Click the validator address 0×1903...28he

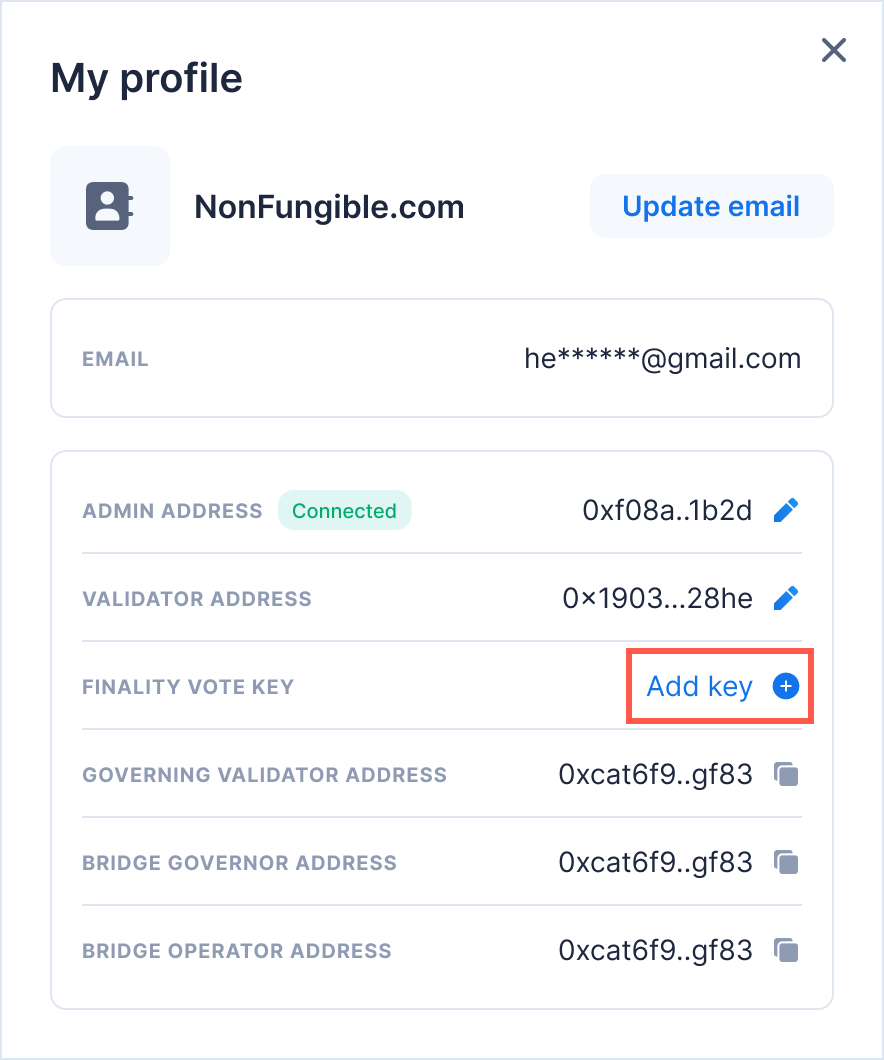click(657, 599)
